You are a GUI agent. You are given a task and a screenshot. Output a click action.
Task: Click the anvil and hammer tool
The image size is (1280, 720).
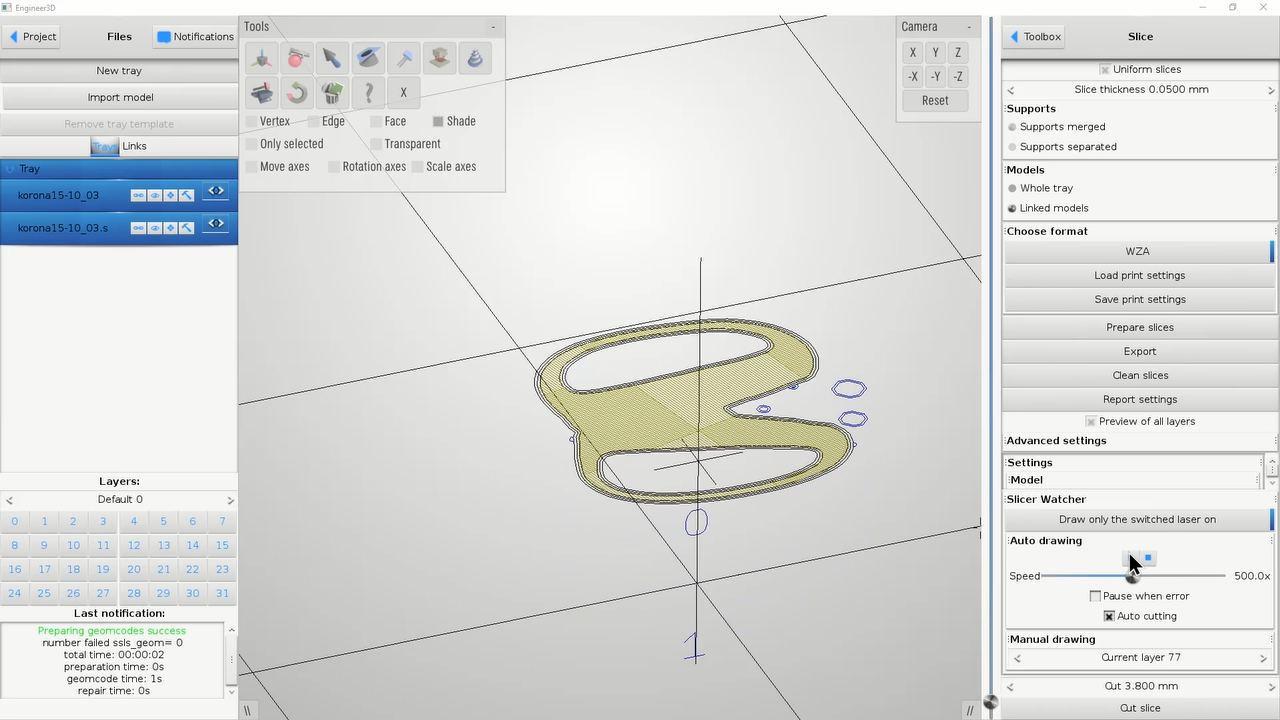(x=262, y=93)
